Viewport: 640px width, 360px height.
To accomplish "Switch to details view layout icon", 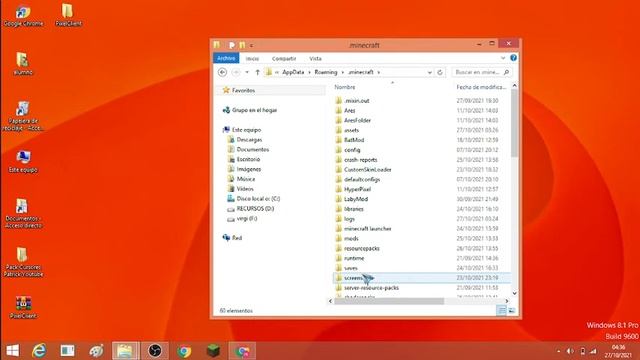I will point(502,311).
